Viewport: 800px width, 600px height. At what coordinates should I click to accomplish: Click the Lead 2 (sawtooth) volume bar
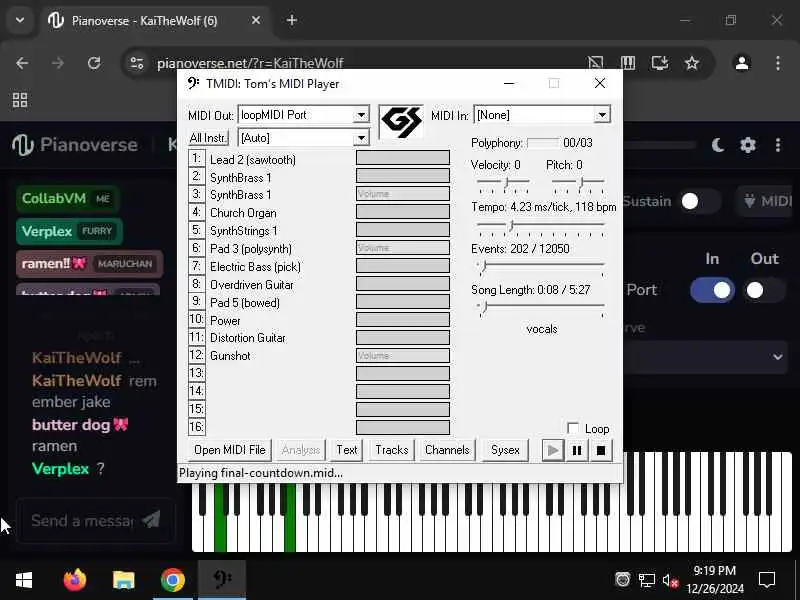click(x=403, y=158)
